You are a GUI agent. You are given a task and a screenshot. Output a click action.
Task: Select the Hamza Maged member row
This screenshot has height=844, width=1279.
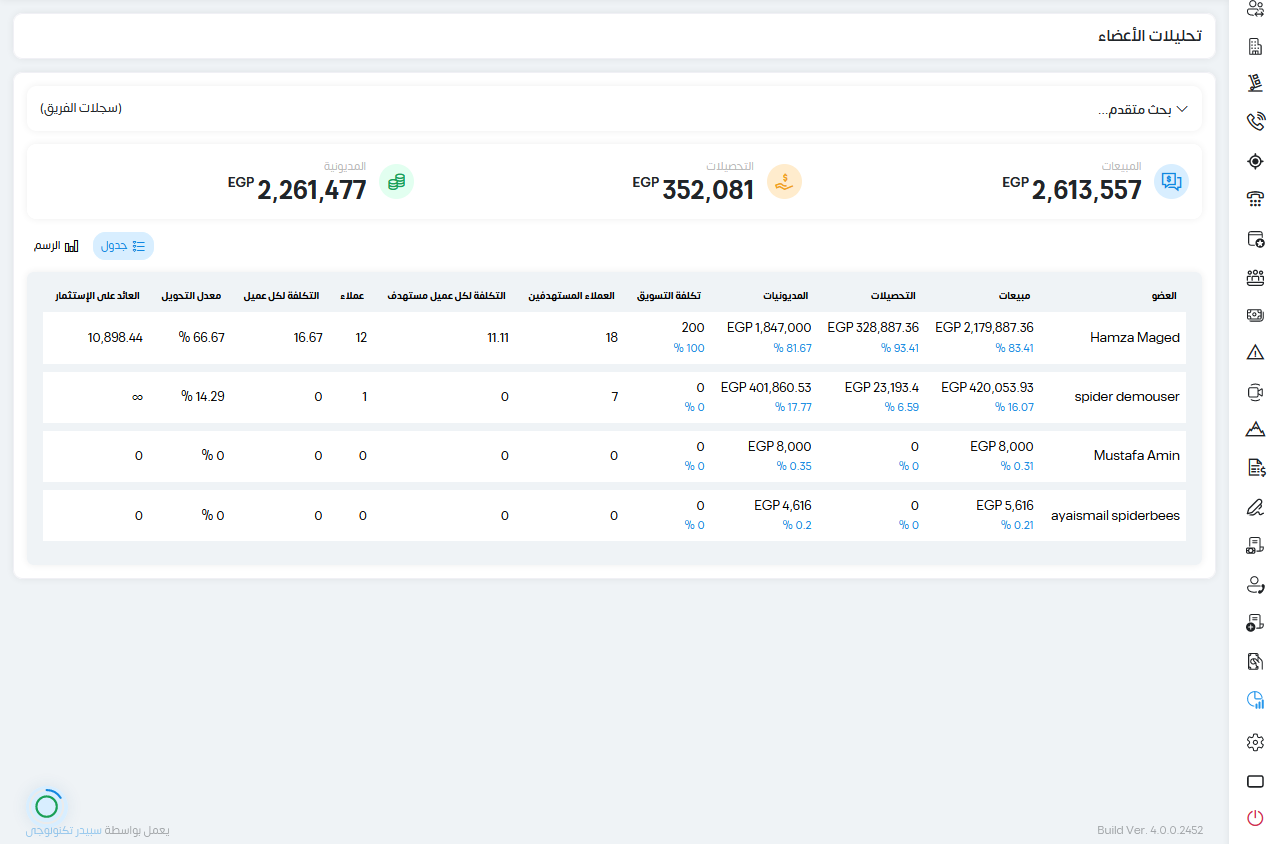(x=614, y=338)
